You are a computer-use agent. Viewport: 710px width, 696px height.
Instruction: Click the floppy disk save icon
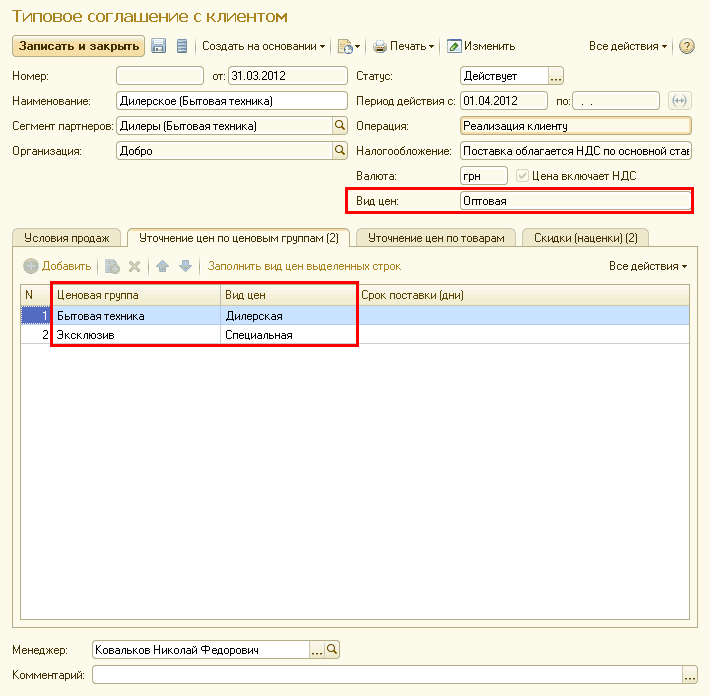pos(159,46)
